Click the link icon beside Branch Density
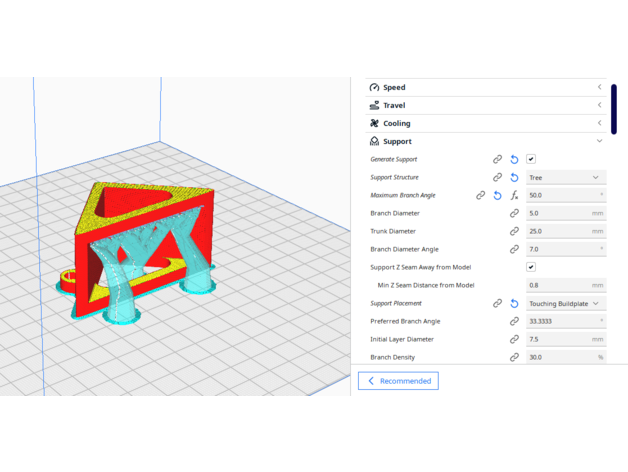The height and width of the screenshot is (472, 628). pyautogui.click(x=514, y=357)
